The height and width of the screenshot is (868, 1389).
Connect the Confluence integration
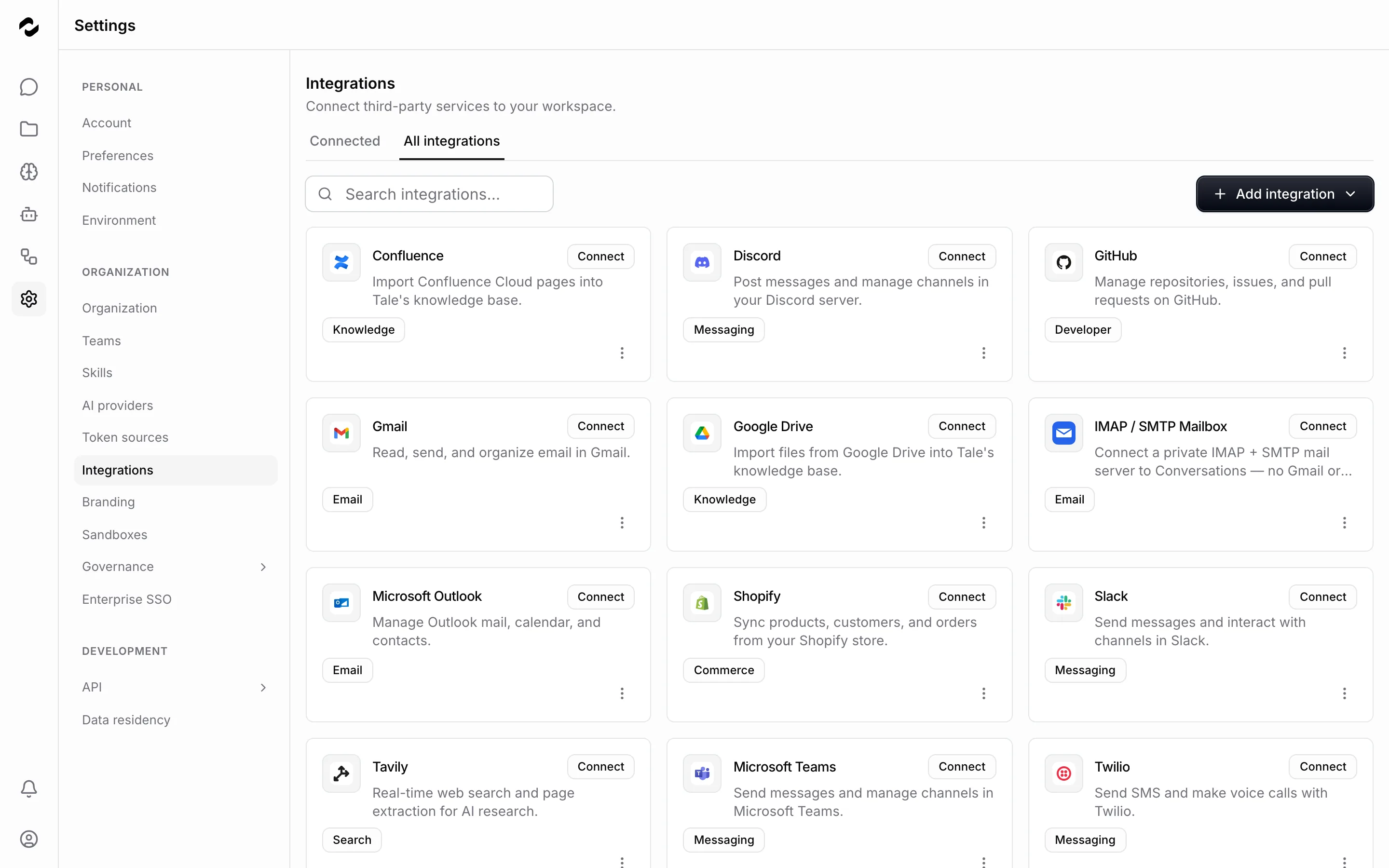[x=600, y=256]
